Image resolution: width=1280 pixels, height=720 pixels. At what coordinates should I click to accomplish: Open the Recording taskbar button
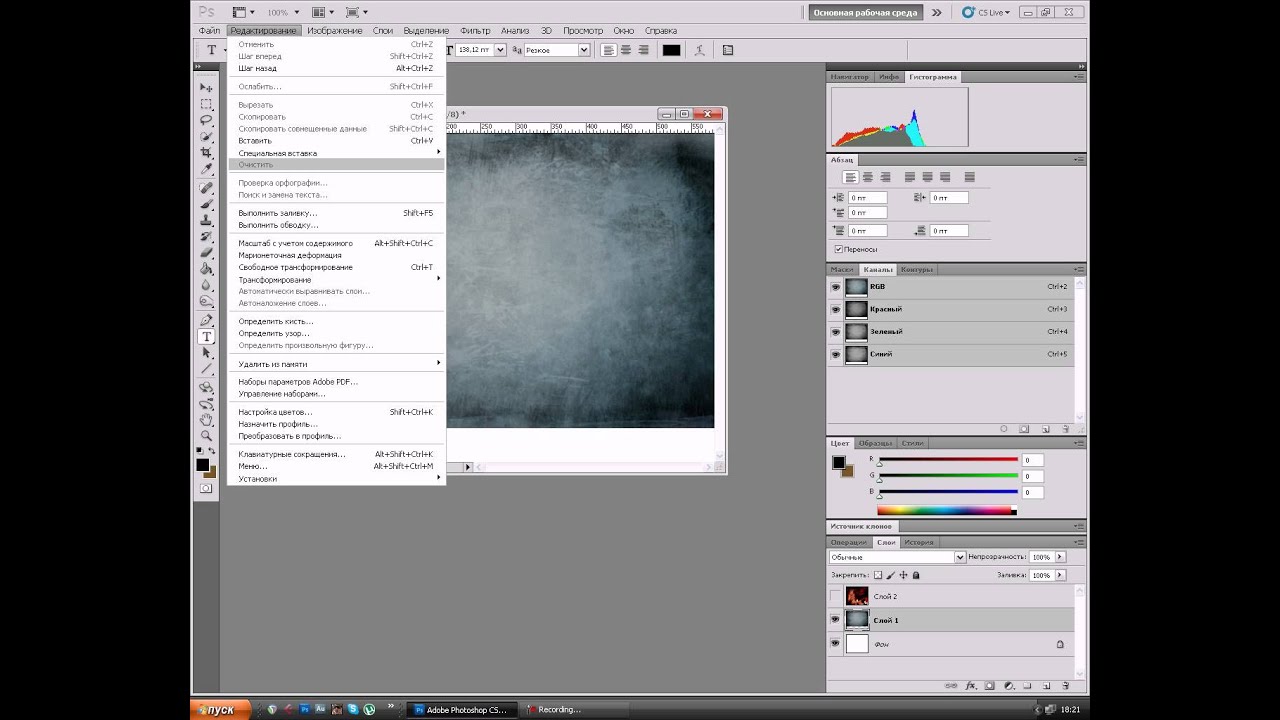pos(576,710)
